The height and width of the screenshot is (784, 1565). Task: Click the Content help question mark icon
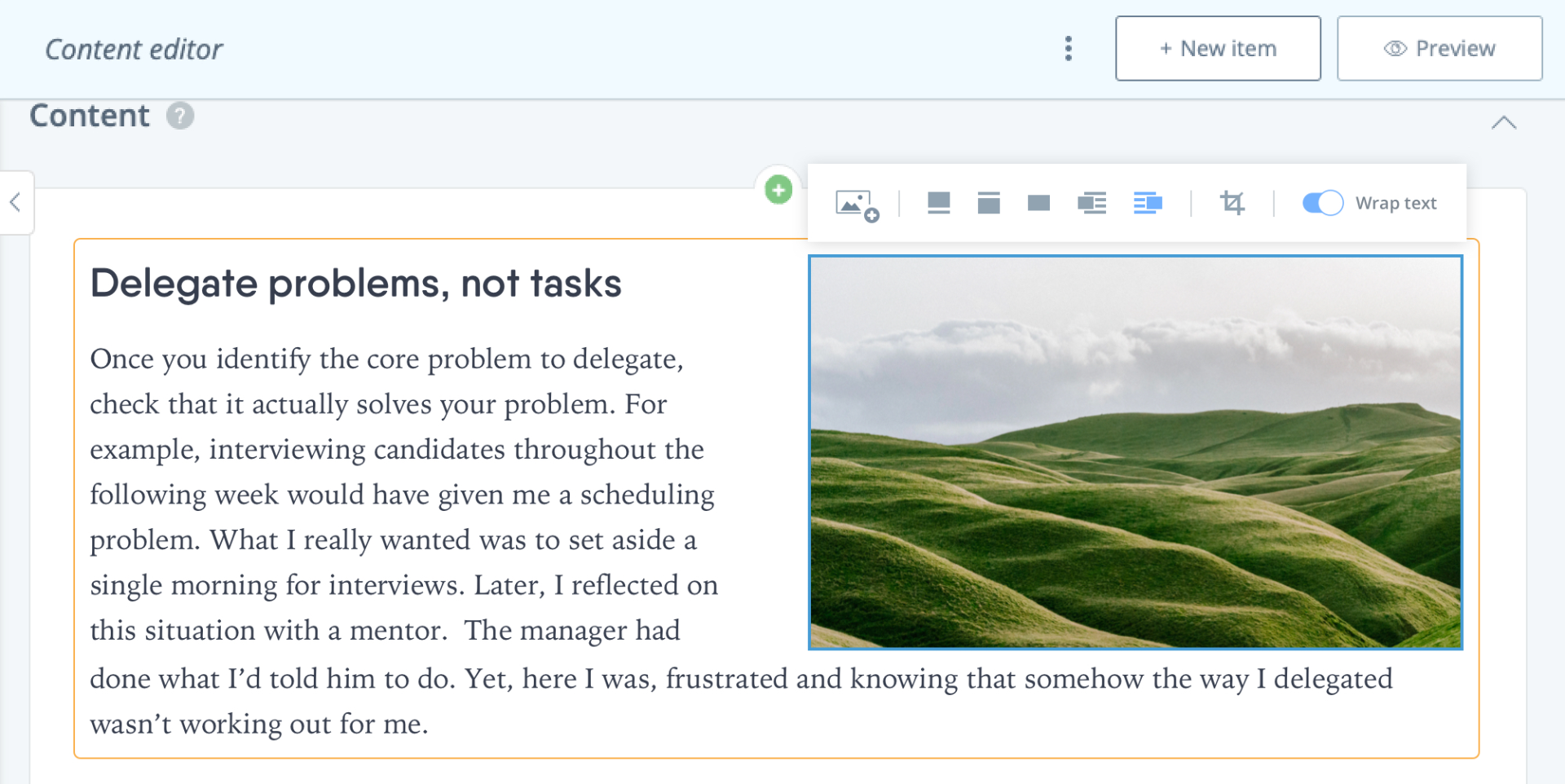(x=180, y=116)
